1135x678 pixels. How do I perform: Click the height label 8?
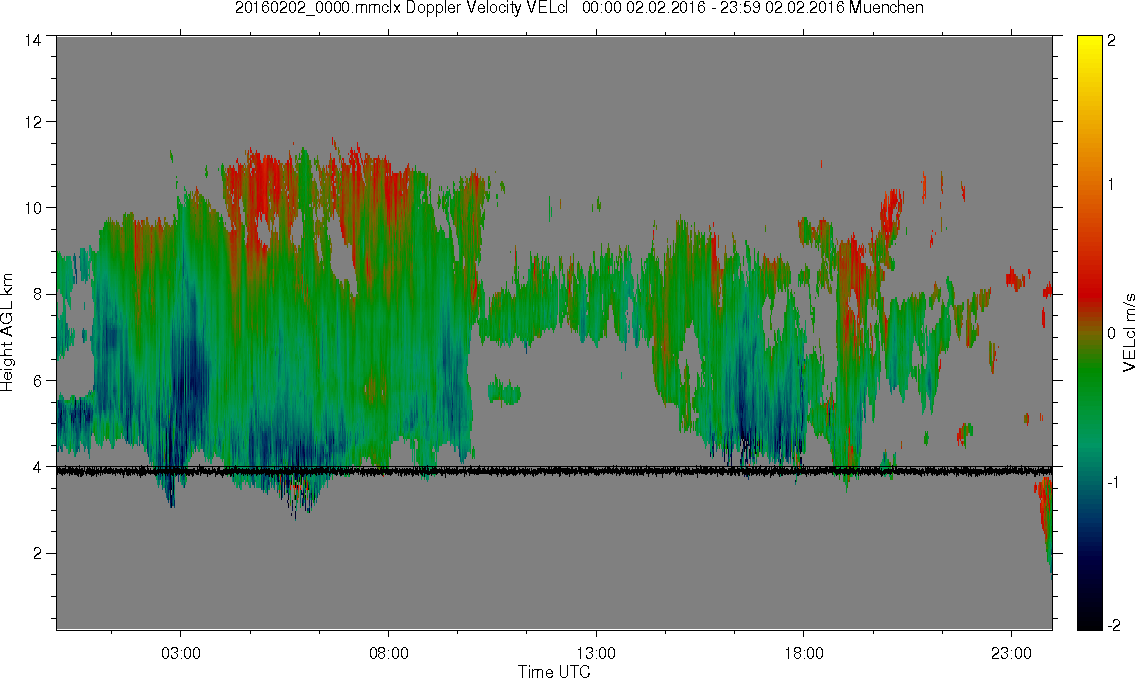point(36,294)
